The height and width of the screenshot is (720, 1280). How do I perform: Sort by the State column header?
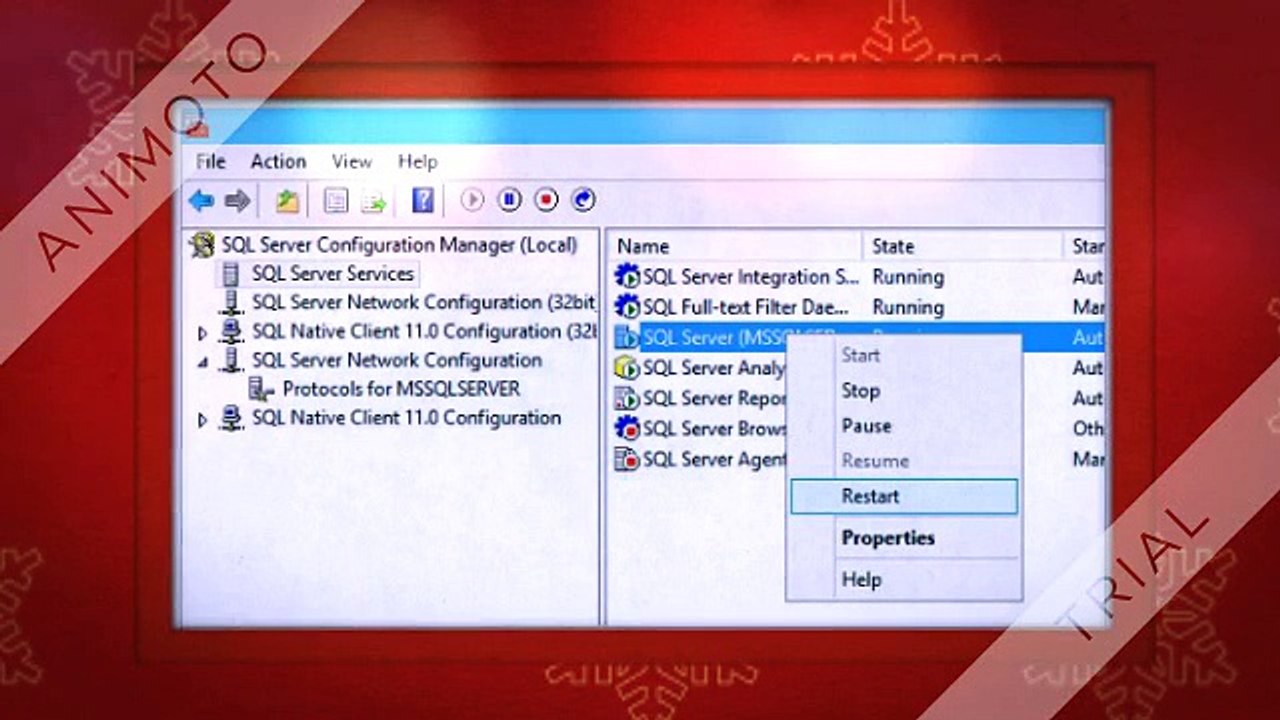point(963,246)
